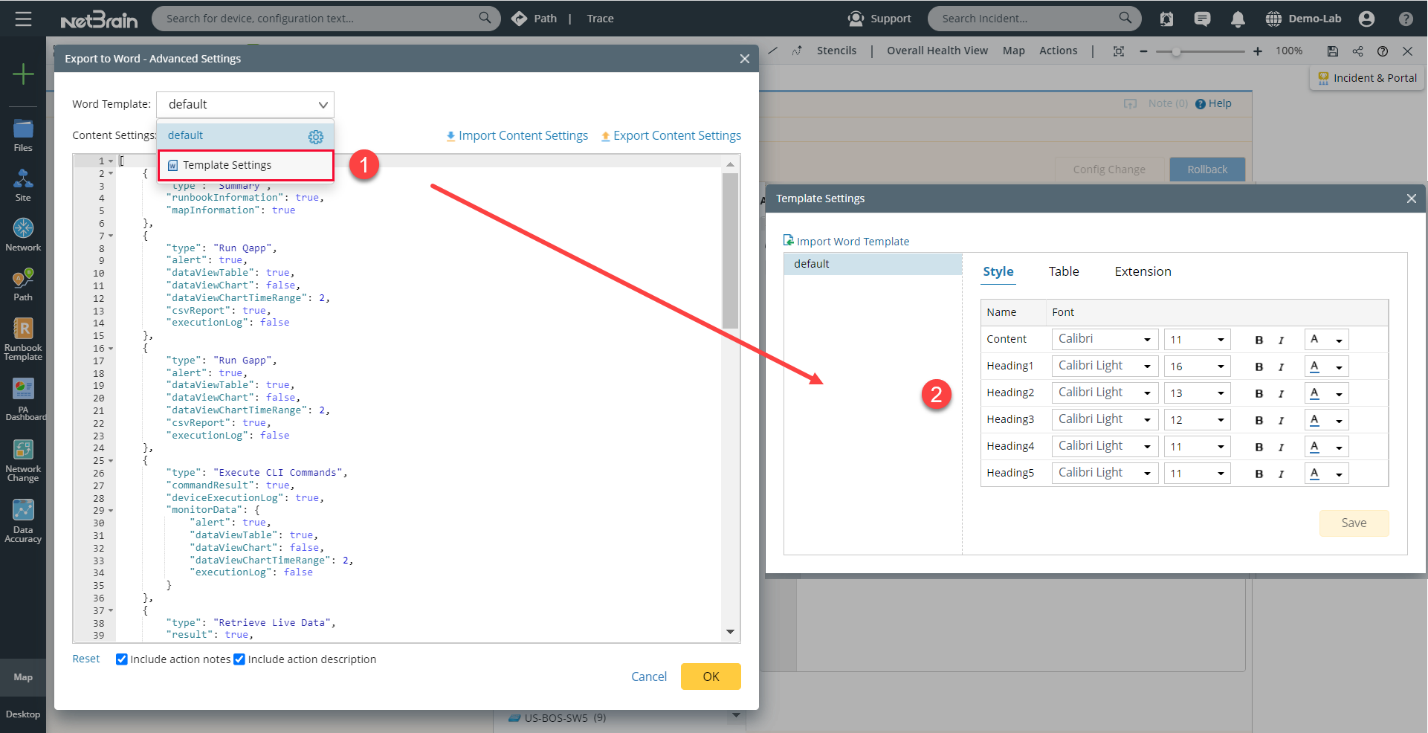Open Files in the left sidebar

click(x=23, y=135)
